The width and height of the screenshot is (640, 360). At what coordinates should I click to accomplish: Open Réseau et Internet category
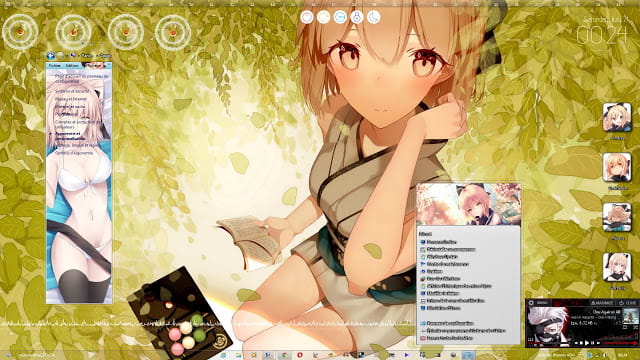tap(71, 99)
